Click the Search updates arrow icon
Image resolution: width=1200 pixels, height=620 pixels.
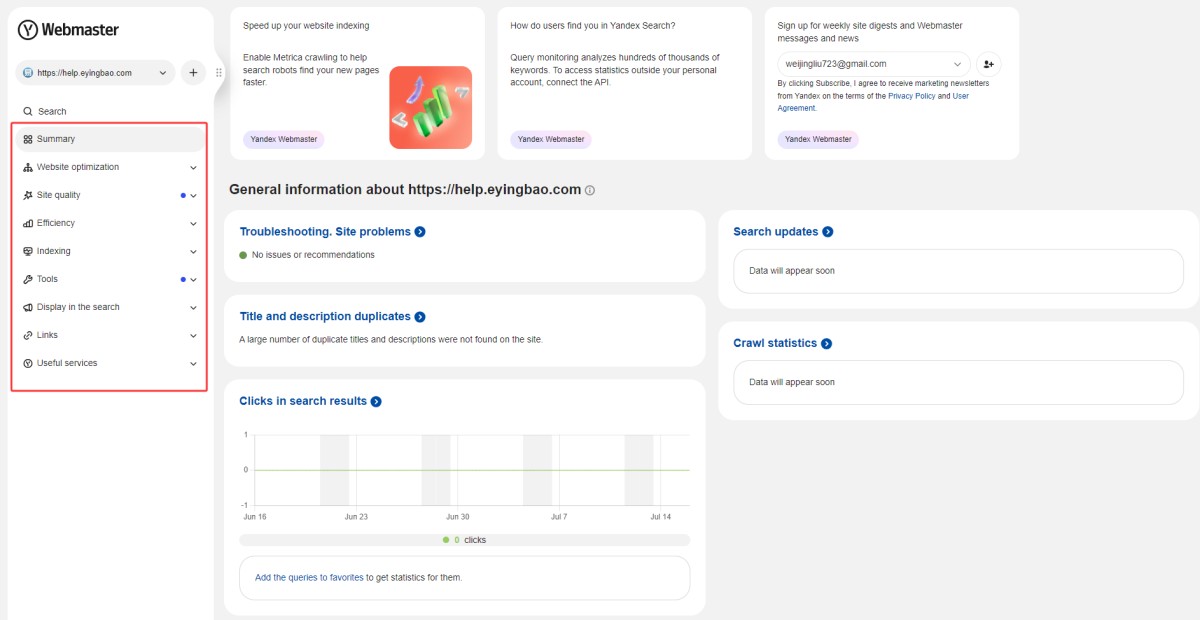[x=828, y=232]
